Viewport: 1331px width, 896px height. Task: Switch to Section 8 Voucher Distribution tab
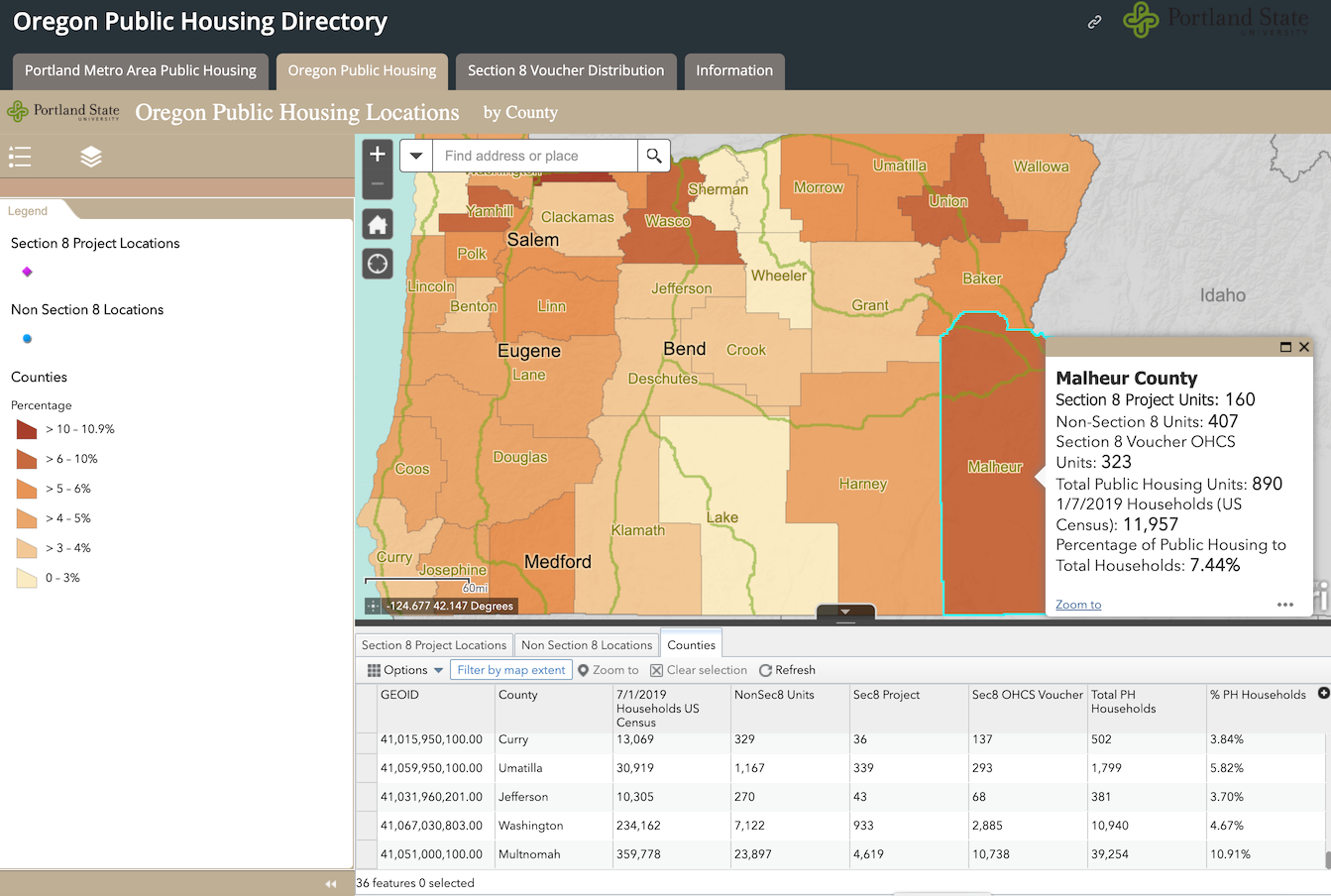click(566, 71)
